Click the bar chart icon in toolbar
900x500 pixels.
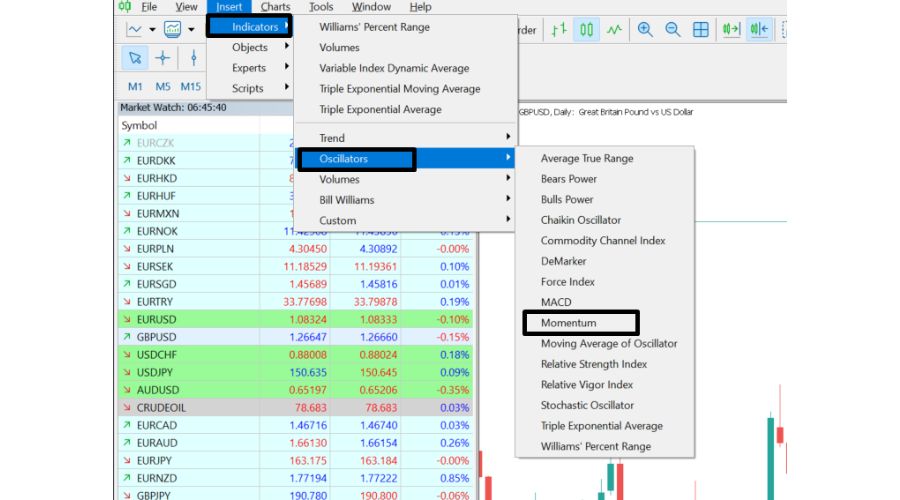[x=562, y=30]
